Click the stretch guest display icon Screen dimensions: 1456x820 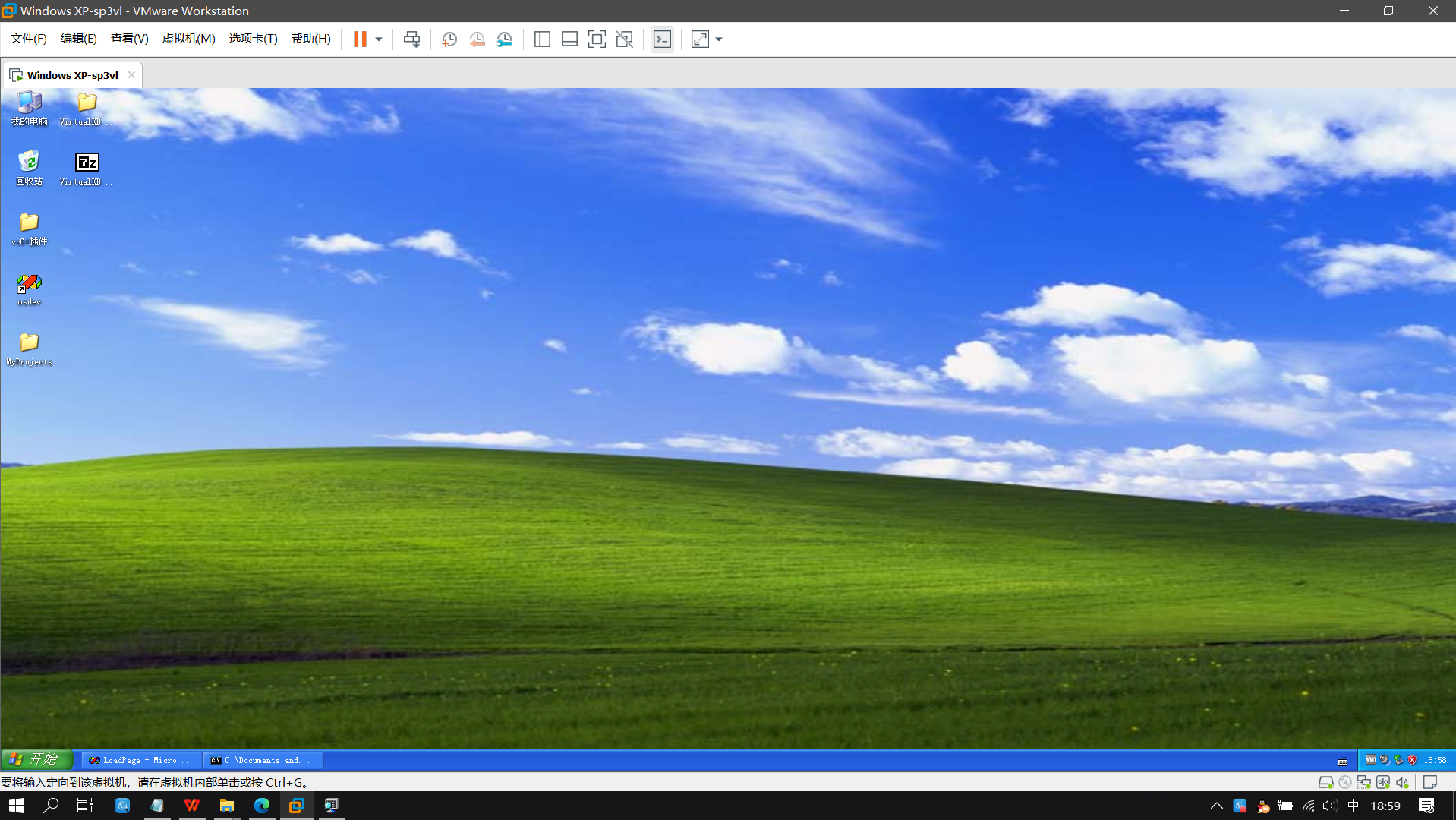point(700,39)
